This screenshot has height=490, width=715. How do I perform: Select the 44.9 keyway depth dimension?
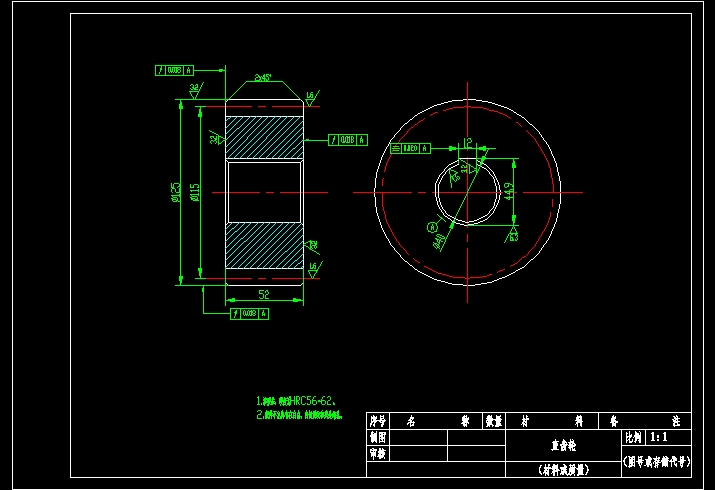point(509,191)
